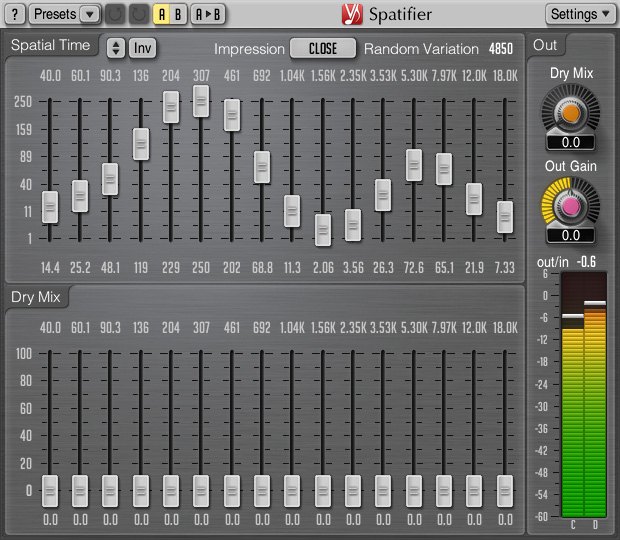620x540 pixels.
Task: Click the CLOSE Impression button
Action: click(322, 48)
